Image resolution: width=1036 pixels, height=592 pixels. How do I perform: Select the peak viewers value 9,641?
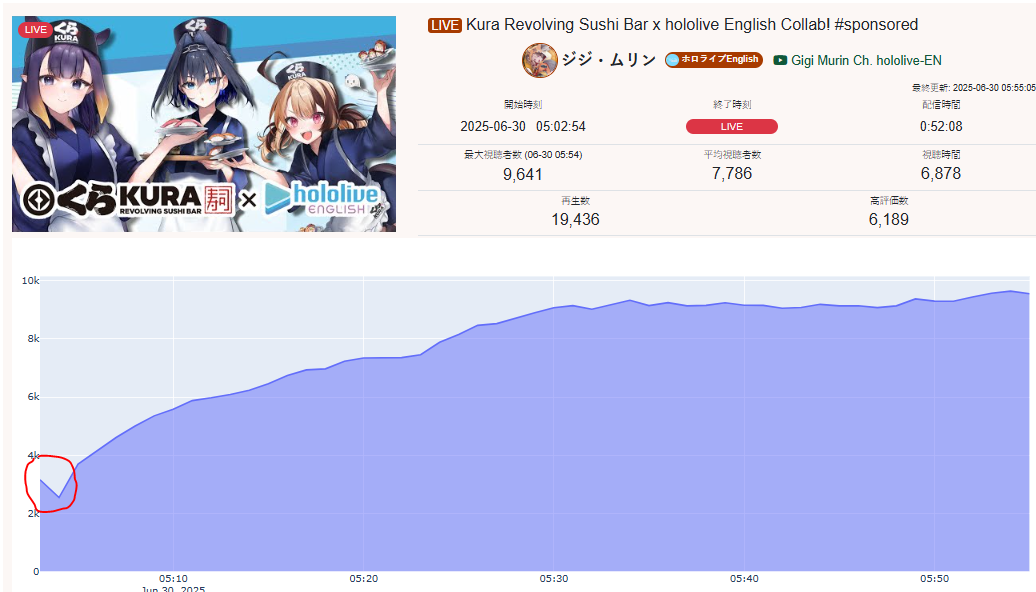pyautogui.click(x=523, y=174)
